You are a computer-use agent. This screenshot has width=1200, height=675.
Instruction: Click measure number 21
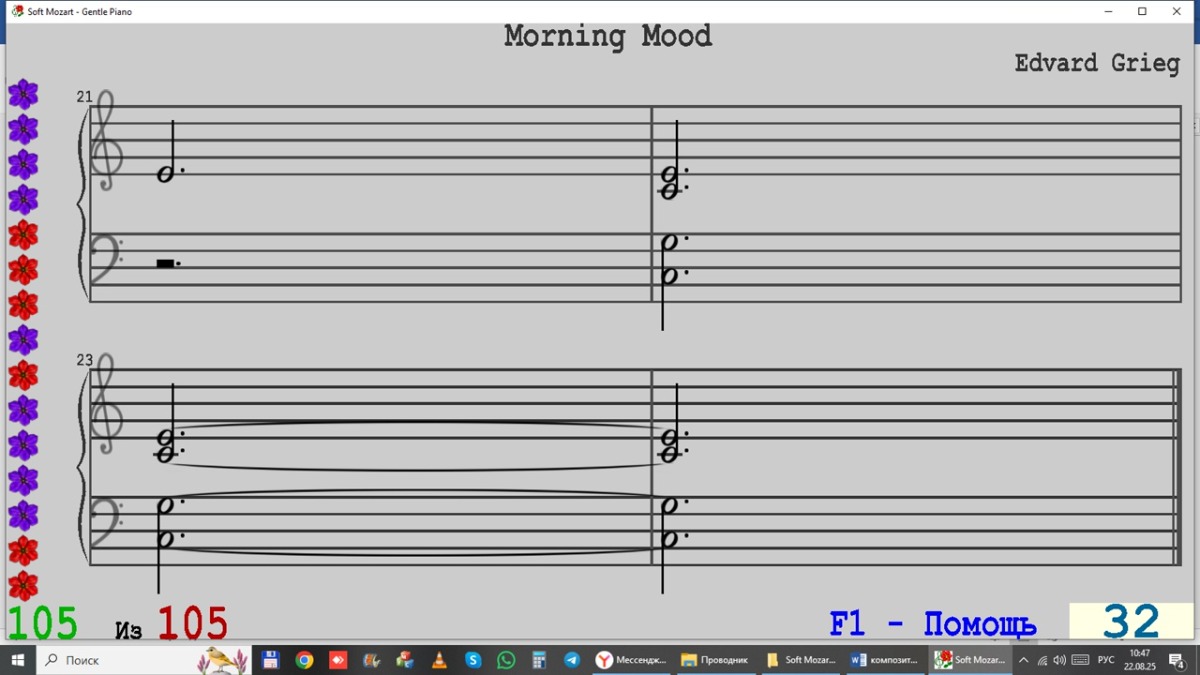(x=84, y=97)
